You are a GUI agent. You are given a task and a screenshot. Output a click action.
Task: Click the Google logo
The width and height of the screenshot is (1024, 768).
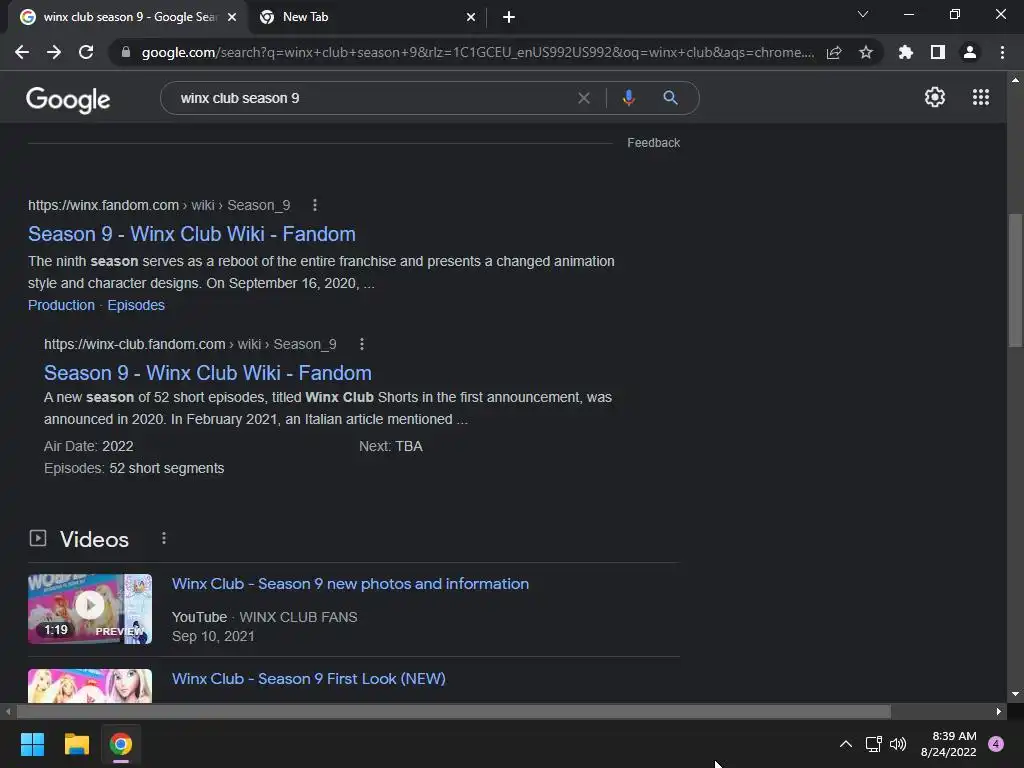(x=68, y=99)
